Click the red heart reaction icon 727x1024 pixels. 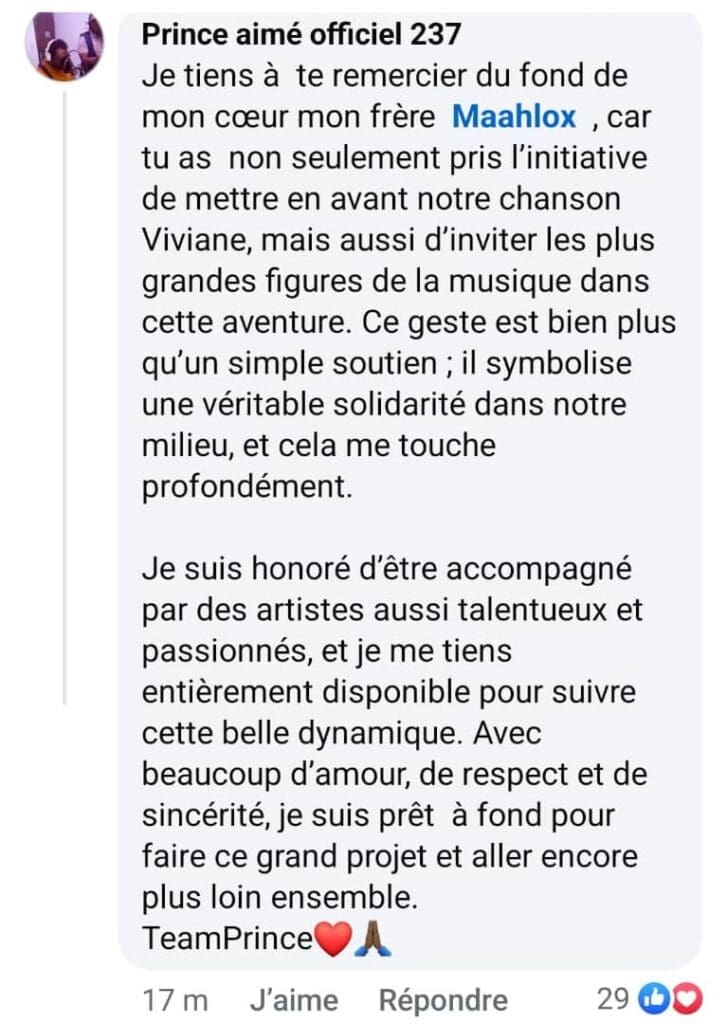(x=685, y=998)
